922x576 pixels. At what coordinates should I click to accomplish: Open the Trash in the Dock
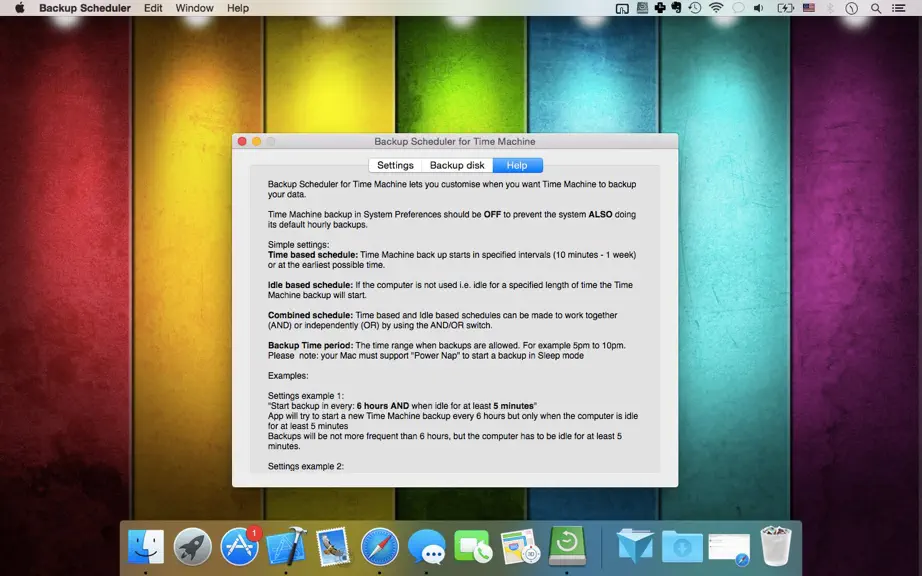tap(776, 546)
